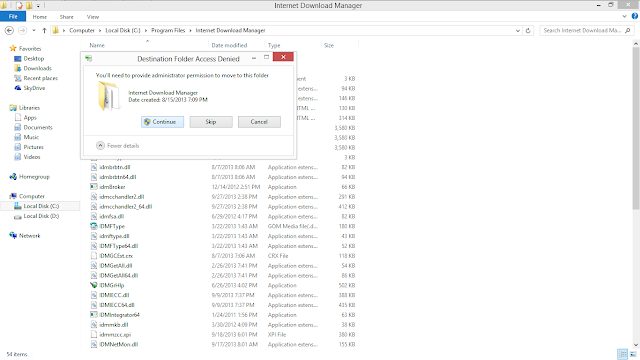Open Help with the question mark icon
The image size is (640, 360).
[x=635, y=16]
